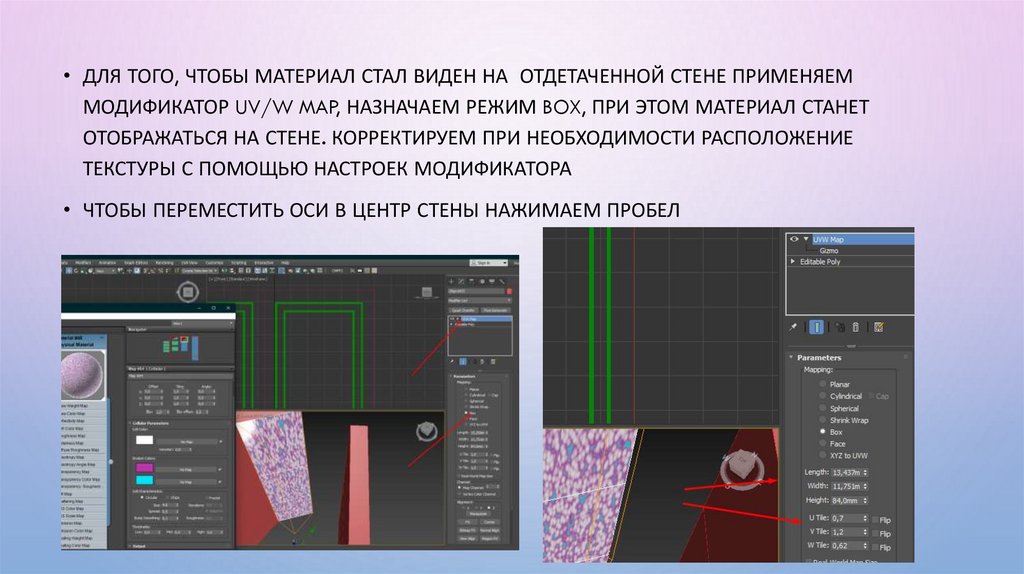The height and width of the screenshot is (574, 1024).
Task: Click ViewCube in left top viewport
Action: coord(187,292)
